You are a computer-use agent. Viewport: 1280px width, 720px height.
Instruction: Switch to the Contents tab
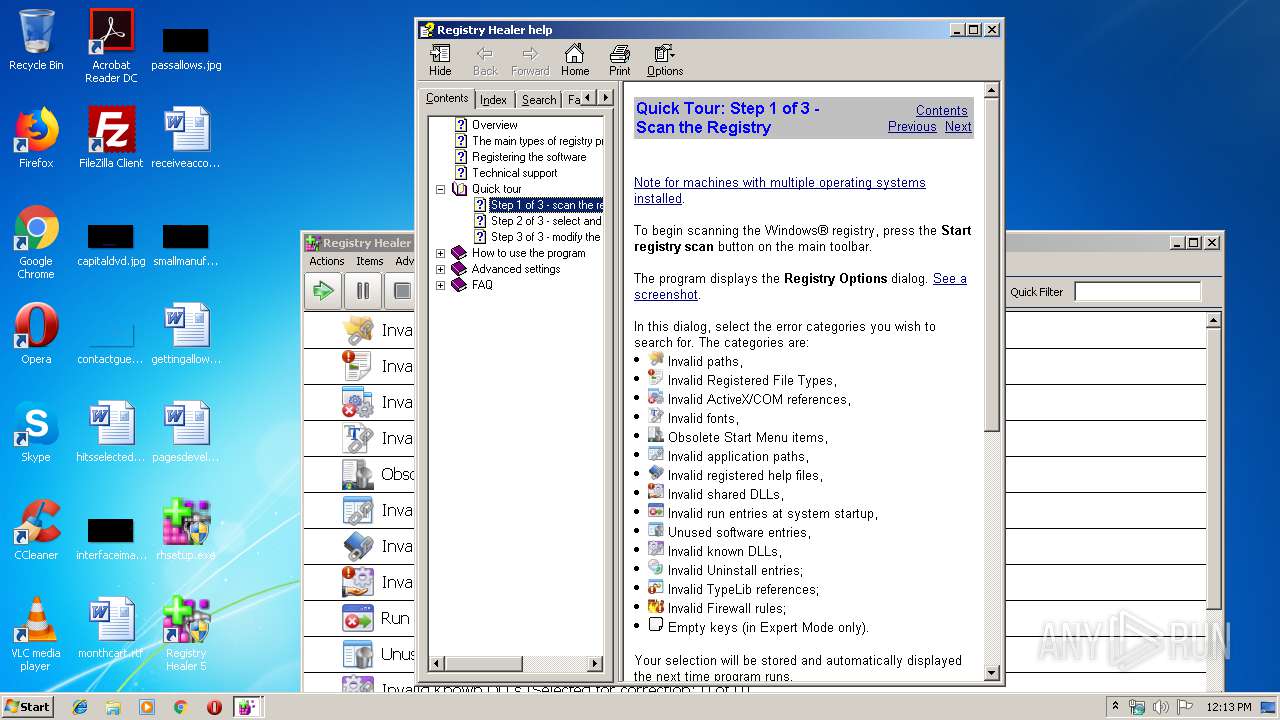(x=446, y=98)
